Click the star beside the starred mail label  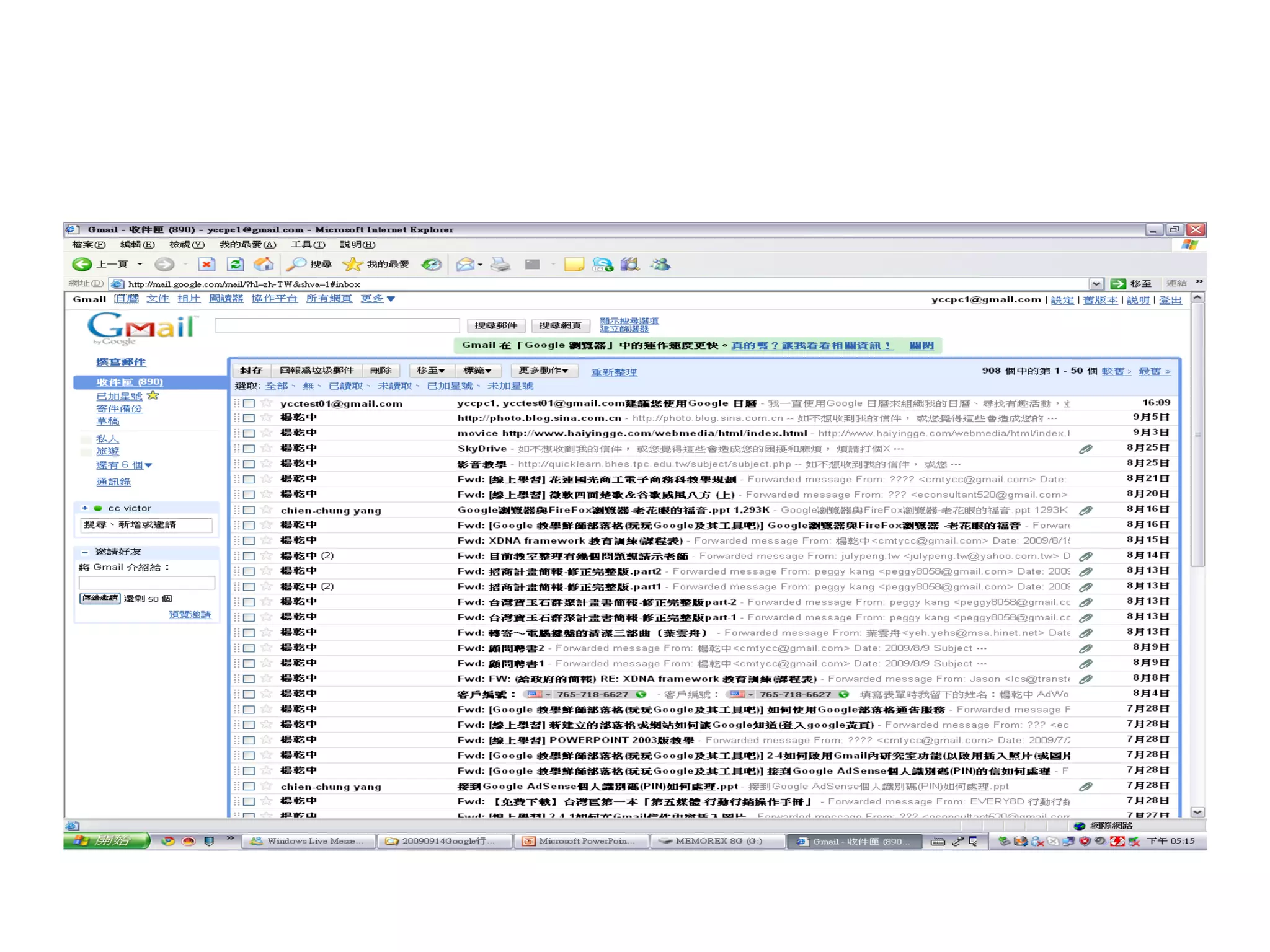click(x=153, y=395)
